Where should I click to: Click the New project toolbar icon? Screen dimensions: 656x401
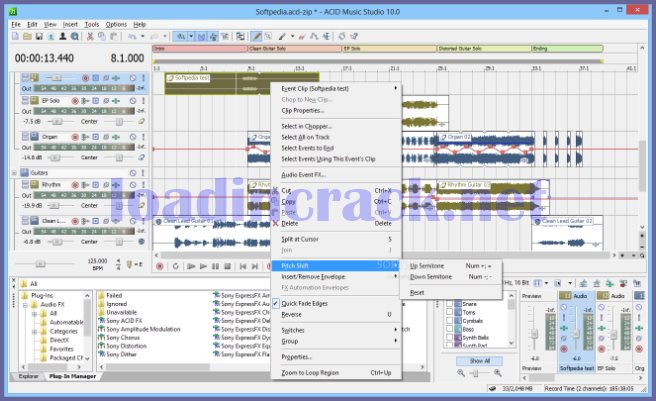15,37
